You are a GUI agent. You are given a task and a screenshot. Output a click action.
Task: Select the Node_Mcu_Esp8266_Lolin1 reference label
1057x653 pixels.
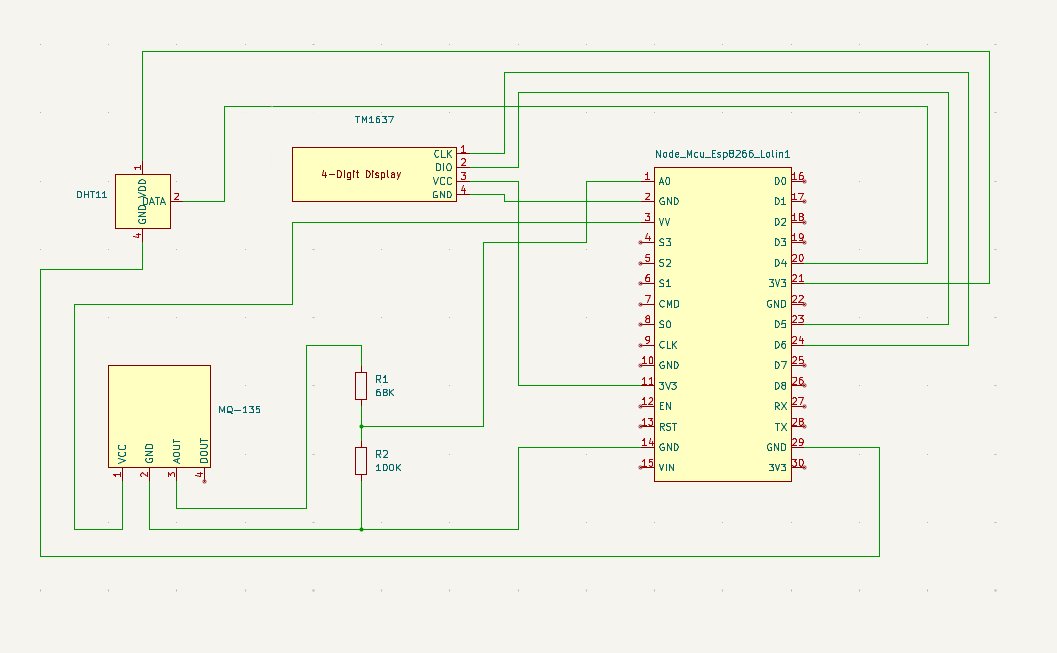pyautogui.click(x=722, y=154)
